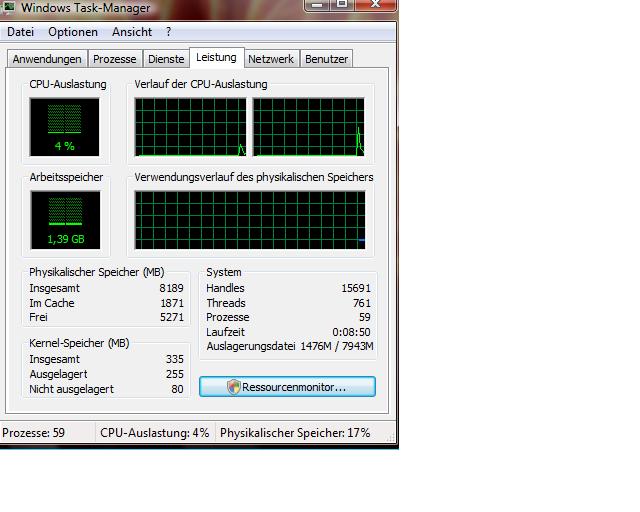Select the Handles value 15691
This screenshot has width=640, height=512.
tap(356, 288)
